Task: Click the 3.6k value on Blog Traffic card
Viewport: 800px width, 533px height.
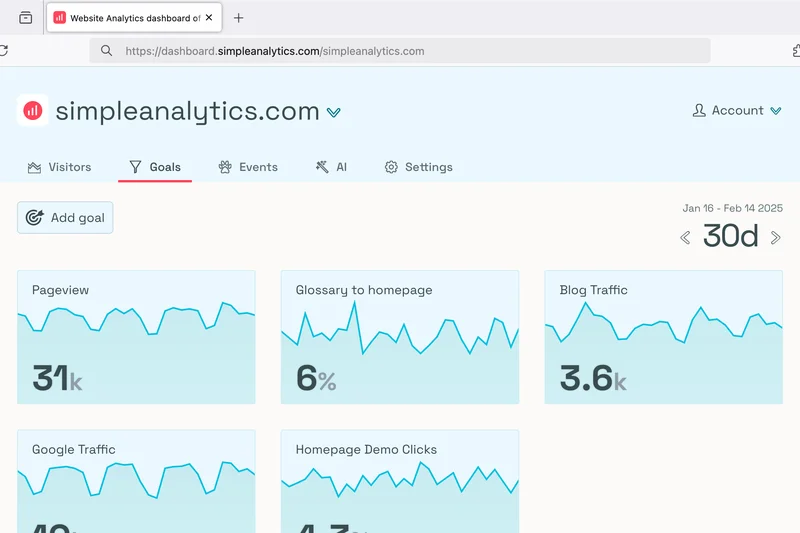Action: click(x=593, y=378)
